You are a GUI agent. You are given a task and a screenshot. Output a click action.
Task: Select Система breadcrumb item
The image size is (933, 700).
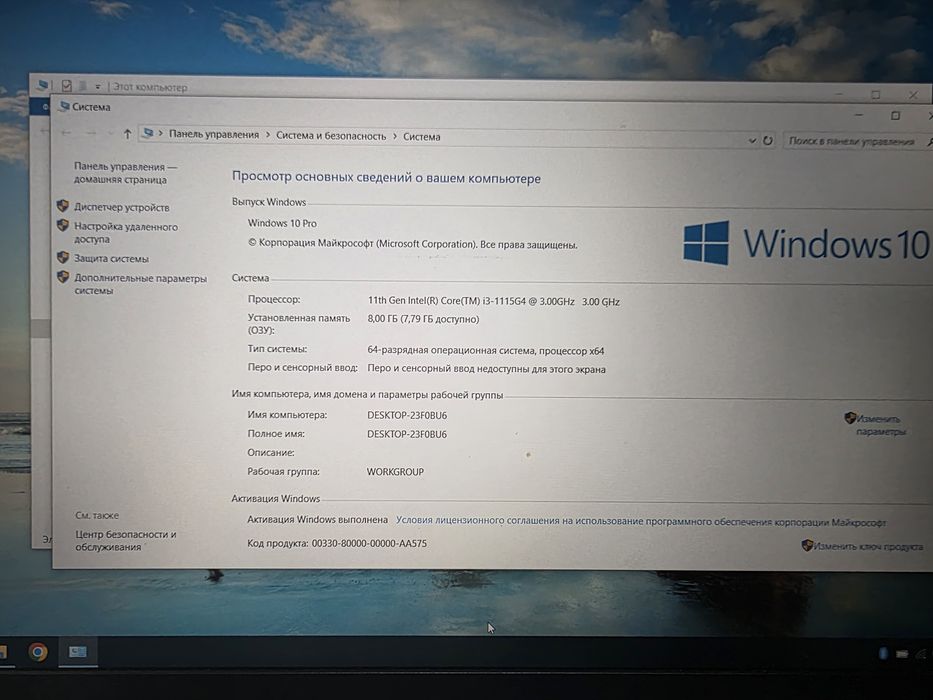coord(421,137)
